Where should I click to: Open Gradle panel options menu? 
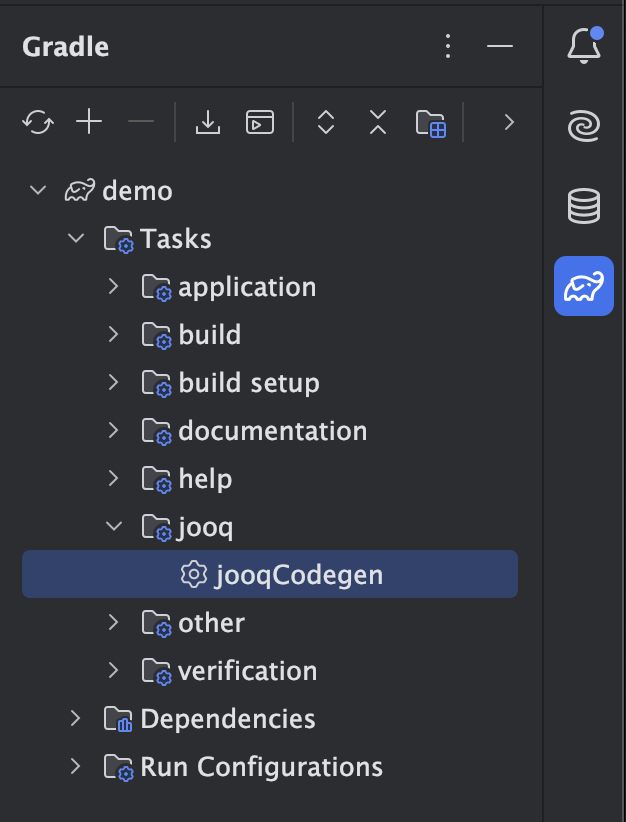pos(448,46)
